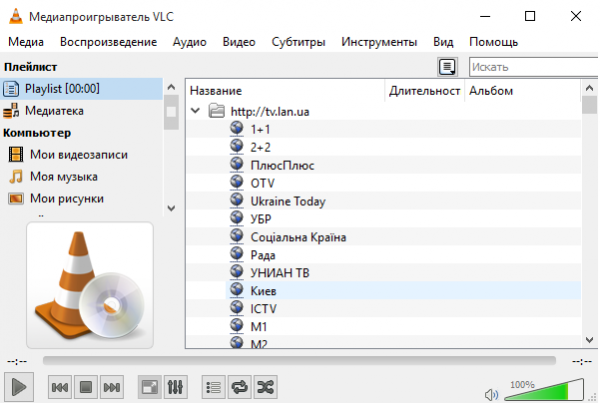Click the globe icon beside Соціальна Країна

click(x=237, y=237)
